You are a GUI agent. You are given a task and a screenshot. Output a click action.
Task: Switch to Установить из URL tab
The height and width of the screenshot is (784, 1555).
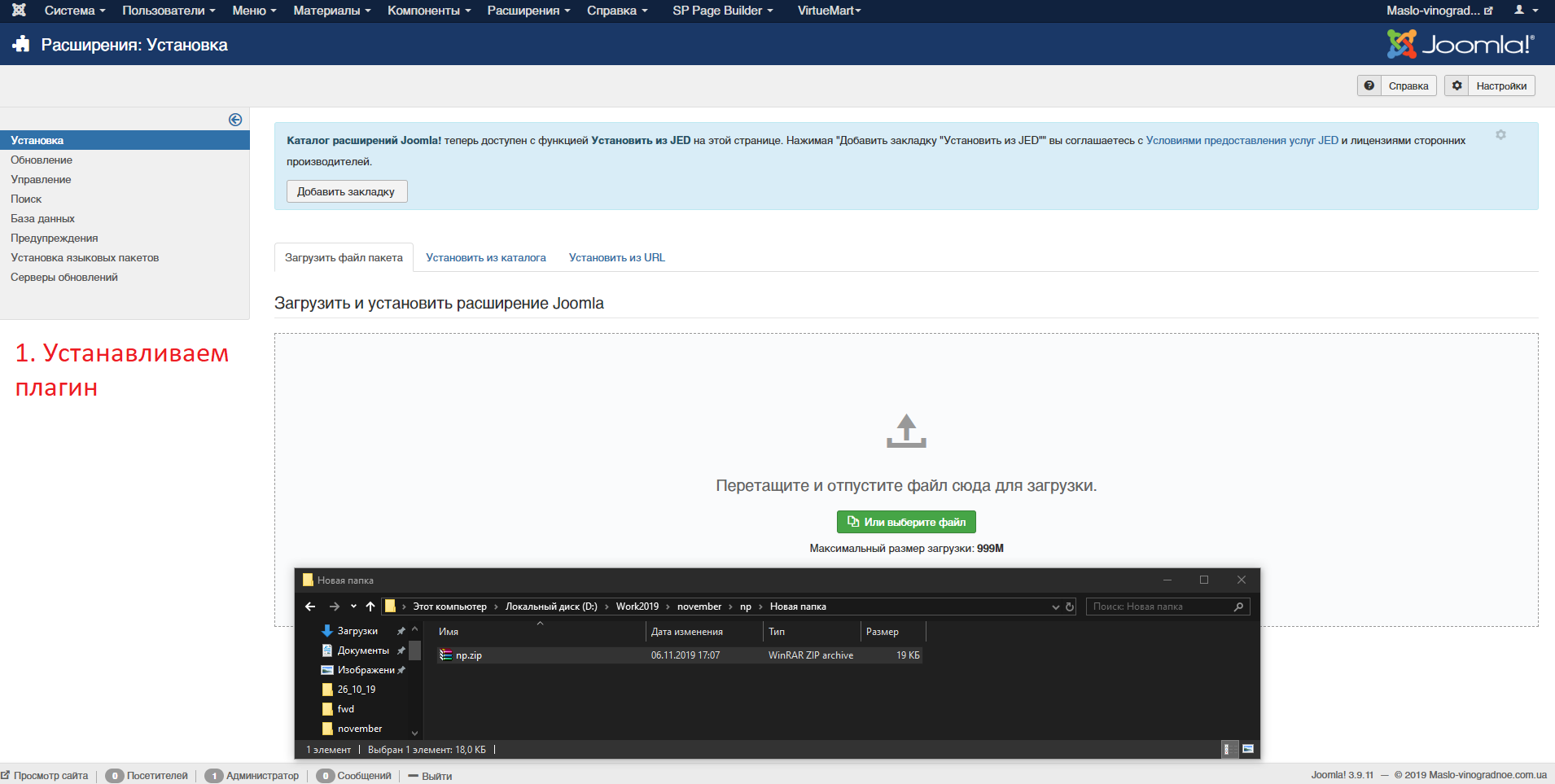coord(617,257)
